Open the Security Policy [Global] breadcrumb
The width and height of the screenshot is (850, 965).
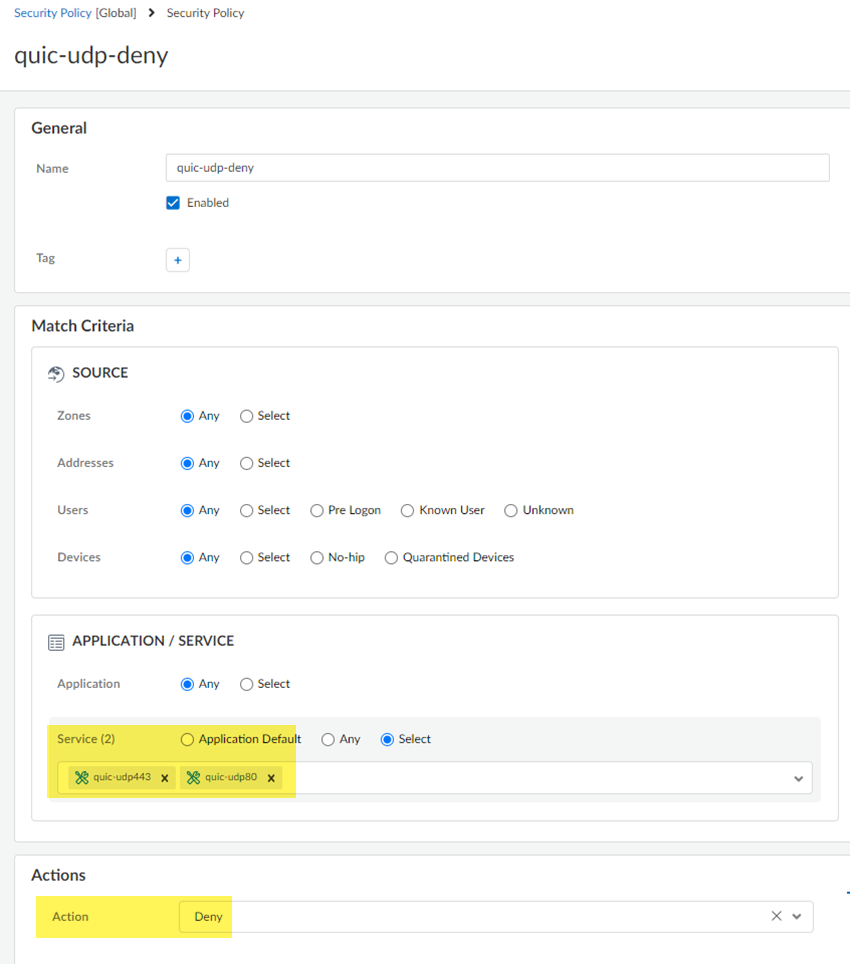click(75, 13)
